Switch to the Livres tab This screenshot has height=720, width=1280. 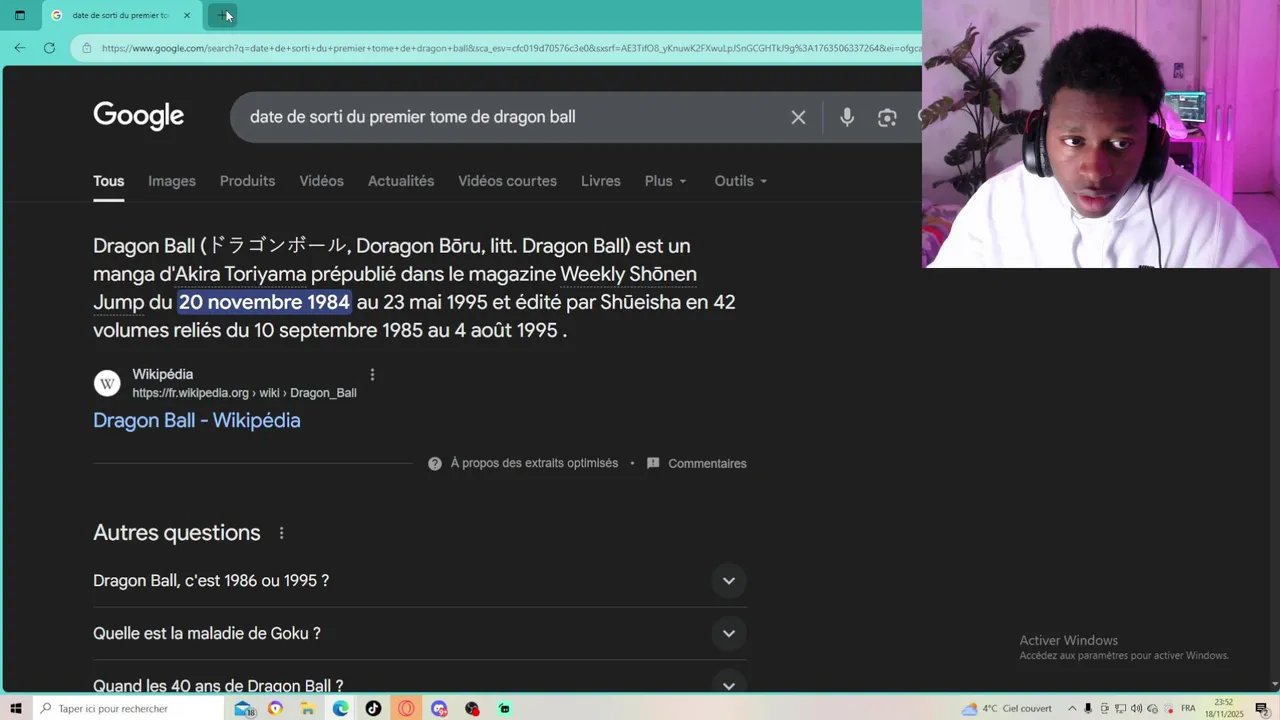pos(601,181)
